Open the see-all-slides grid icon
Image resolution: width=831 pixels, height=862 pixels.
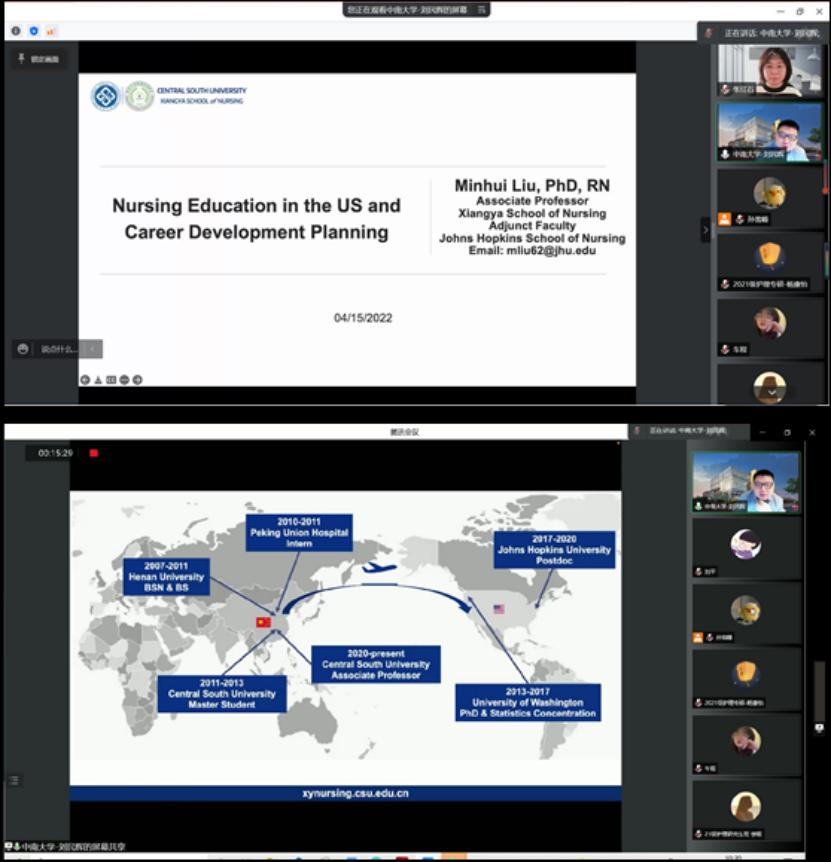111,380
